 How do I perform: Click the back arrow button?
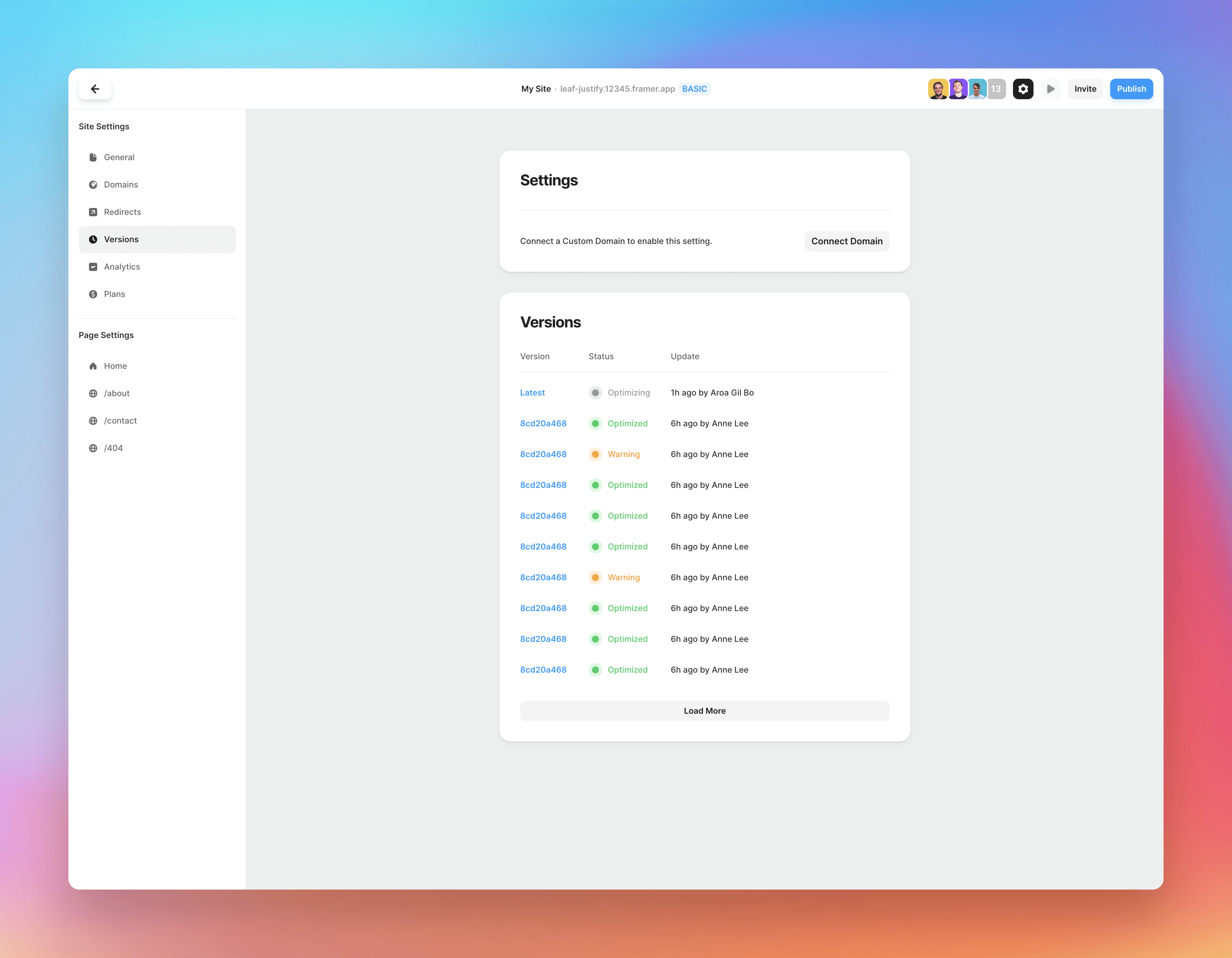[95, 89]
